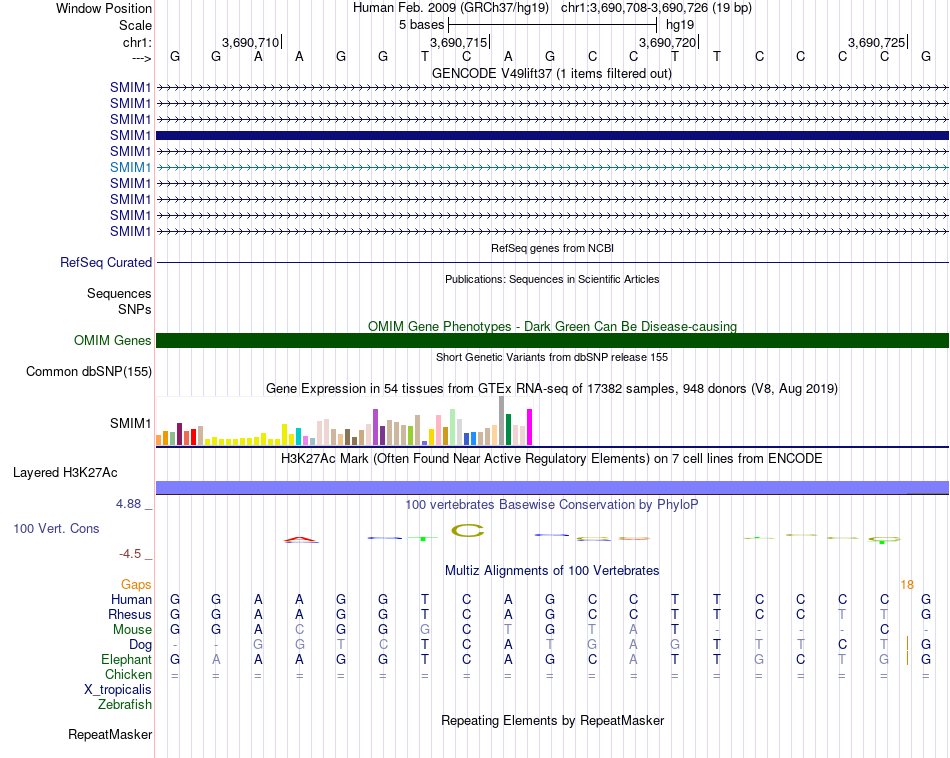Click SMIM1 label beside GTEx expression chart
The height and width of the screenshot is (758, 950).
(130, 424)
